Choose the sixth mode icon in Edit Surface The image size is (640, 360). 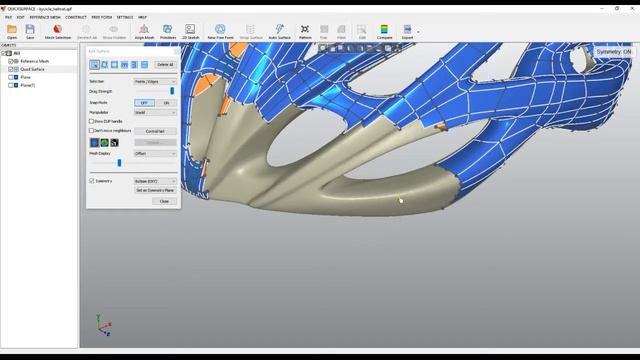(144, 64)
